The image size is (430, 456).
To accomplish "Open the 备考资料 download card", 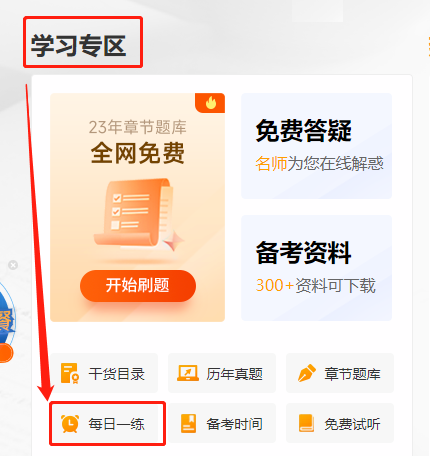I will [316, 268].
